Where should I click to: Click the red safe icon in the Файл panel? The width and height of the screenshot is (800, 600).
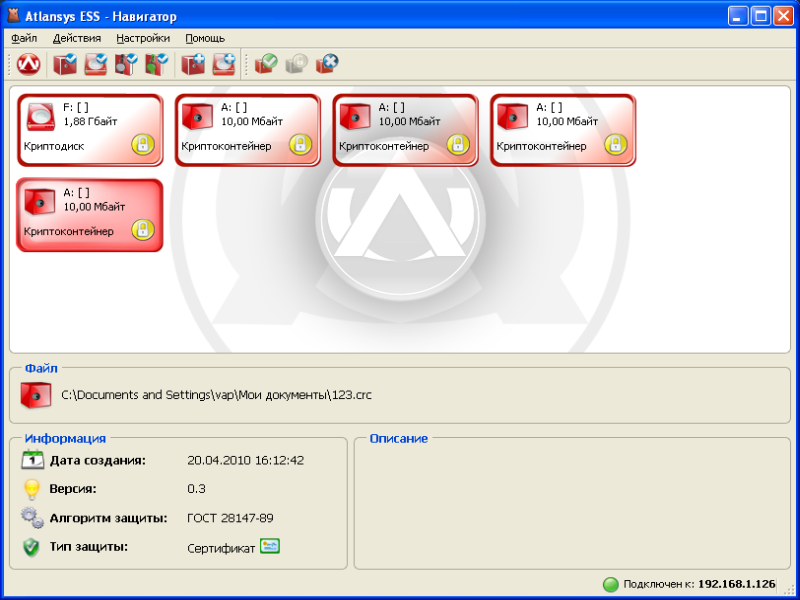click(x=36, y=395)
